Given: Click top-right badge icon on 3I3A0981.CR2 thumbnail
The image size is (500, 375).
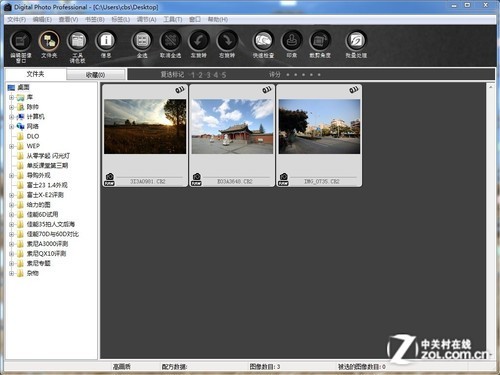Looking at the screenshot, I should (x=180, y=90).
